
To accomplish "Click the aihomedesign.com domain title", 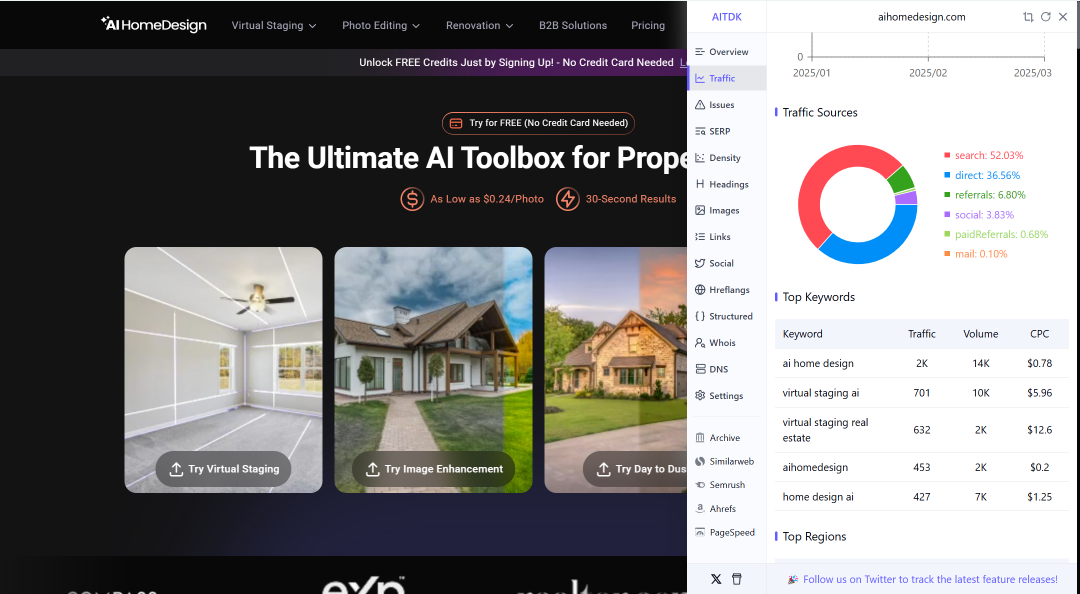I will coord(921,17).
